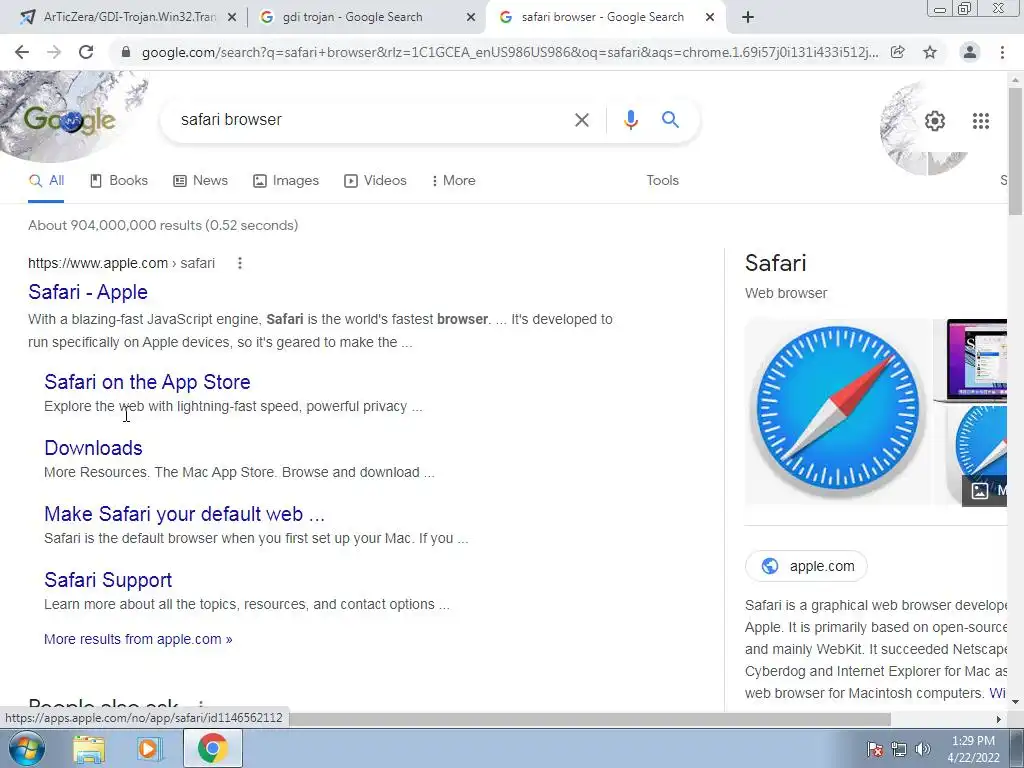Filter results by Images
Viewport: 1024px width, 768px height.
pyautogui.click(x=286, y=181)
